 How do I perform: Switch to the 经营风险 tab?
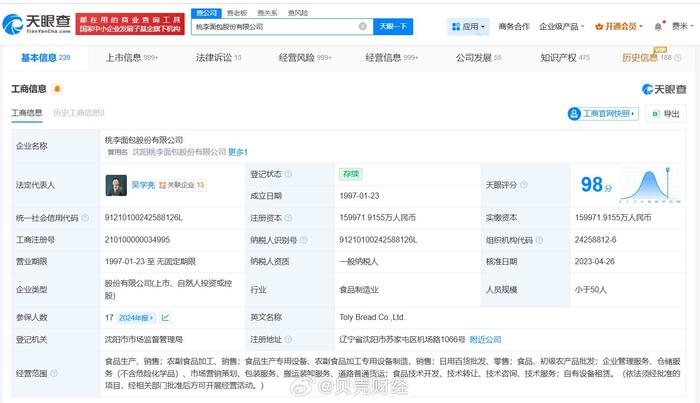[x=305, y=58]
